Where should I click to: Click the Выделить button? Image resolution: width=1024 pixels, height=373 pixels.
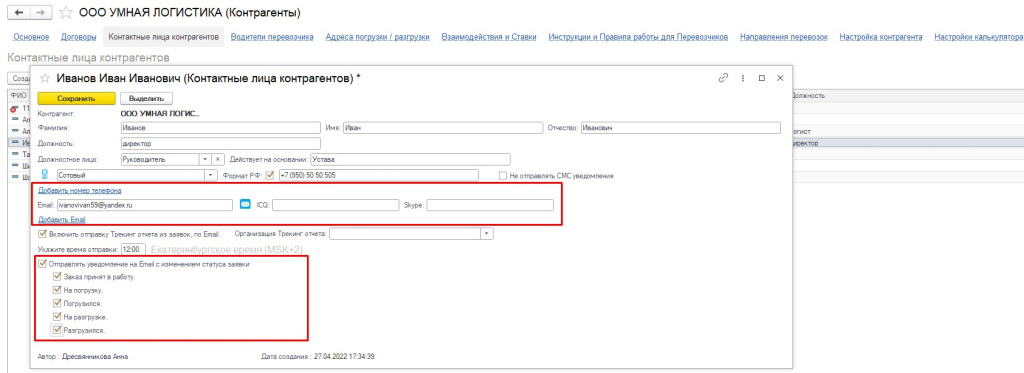146,98
